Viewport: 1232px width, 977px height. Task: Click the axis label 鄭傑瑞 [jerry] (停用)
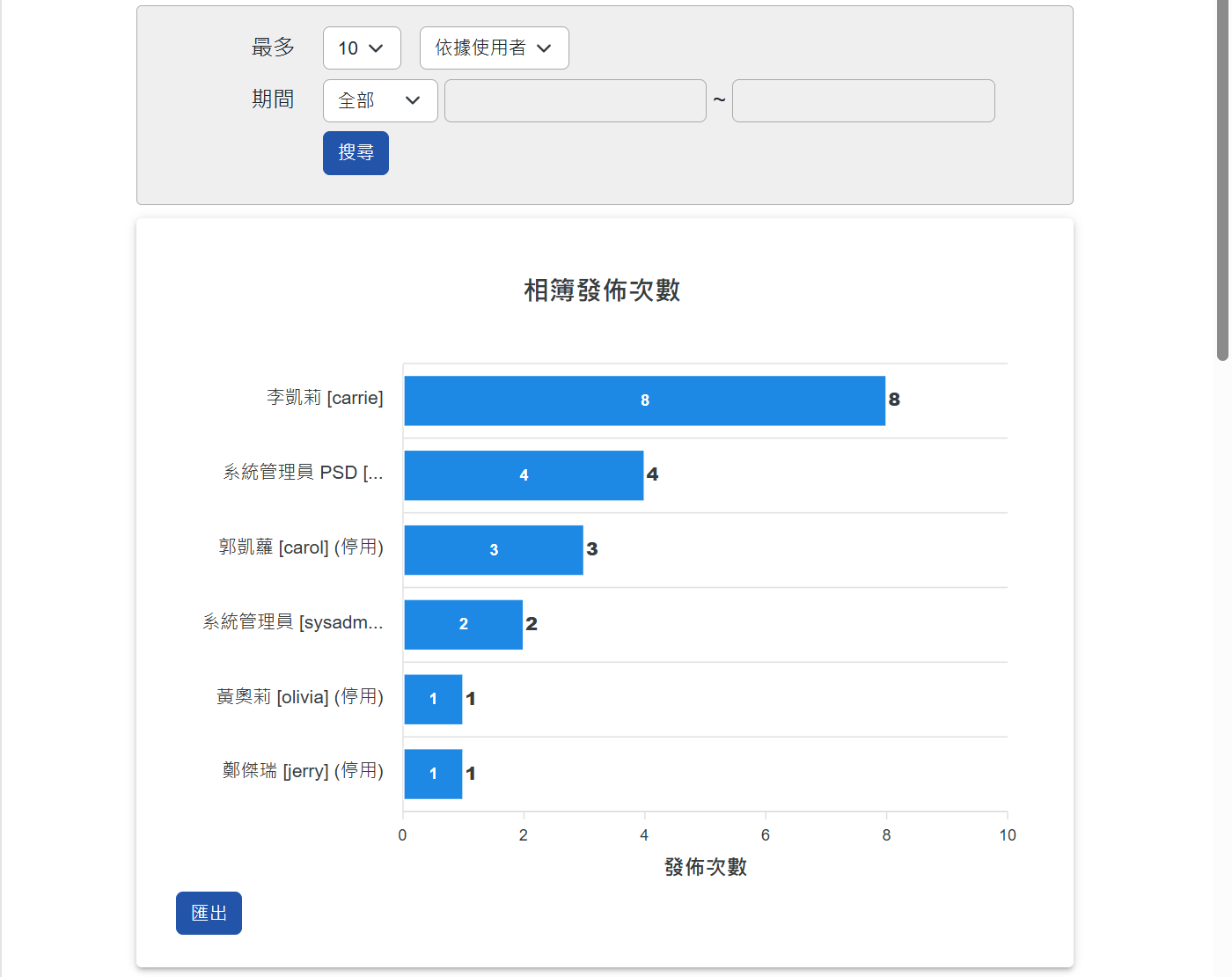tap(303, 771)
